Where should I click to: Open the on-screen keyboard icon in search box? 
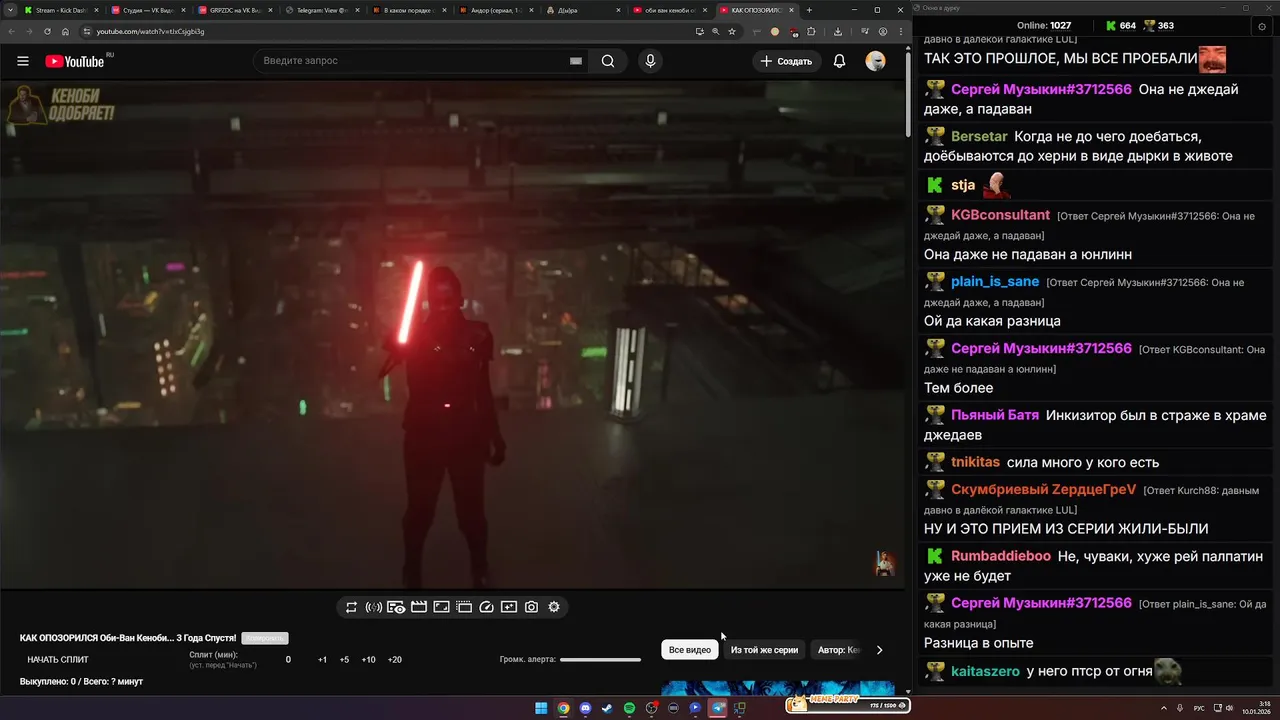tap(576, 61)
